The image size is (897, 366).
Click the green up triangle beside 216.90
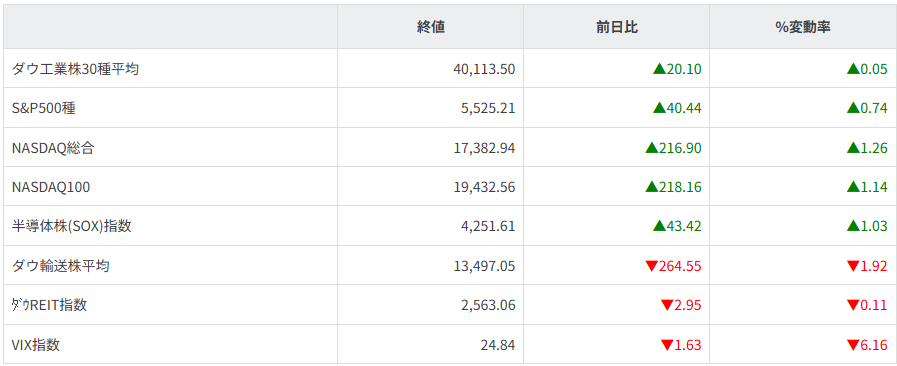pyautogui.click(x=651, y=148)
